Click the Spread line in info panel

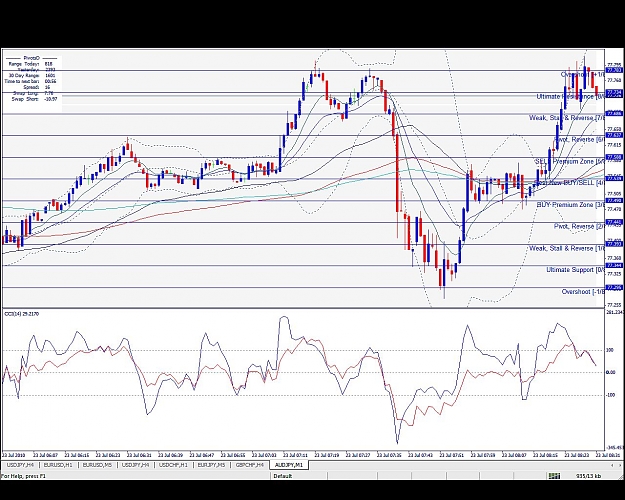point(37,87)
